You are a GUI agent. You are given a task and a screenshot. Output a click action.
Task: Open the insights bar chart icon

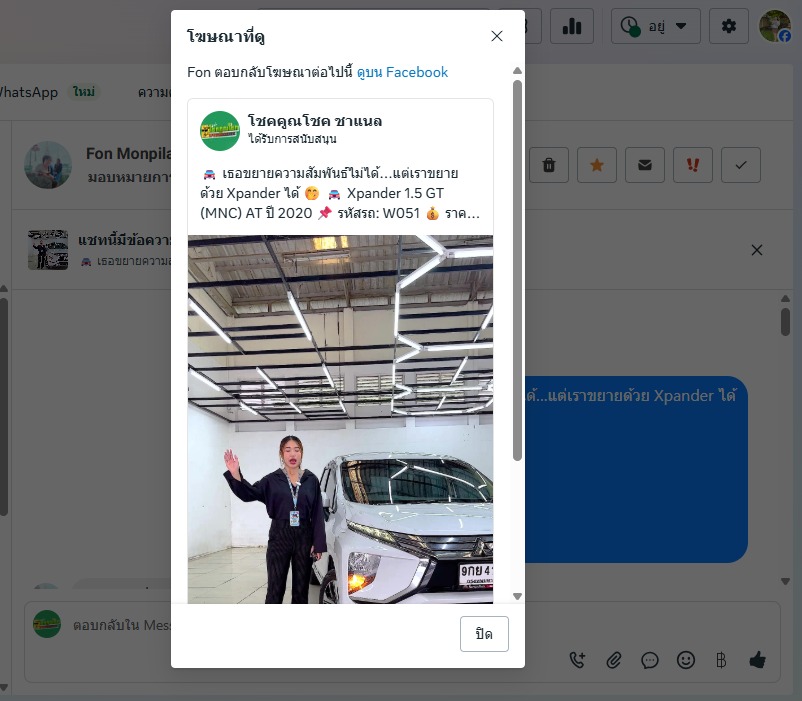[x=572, y=26]
